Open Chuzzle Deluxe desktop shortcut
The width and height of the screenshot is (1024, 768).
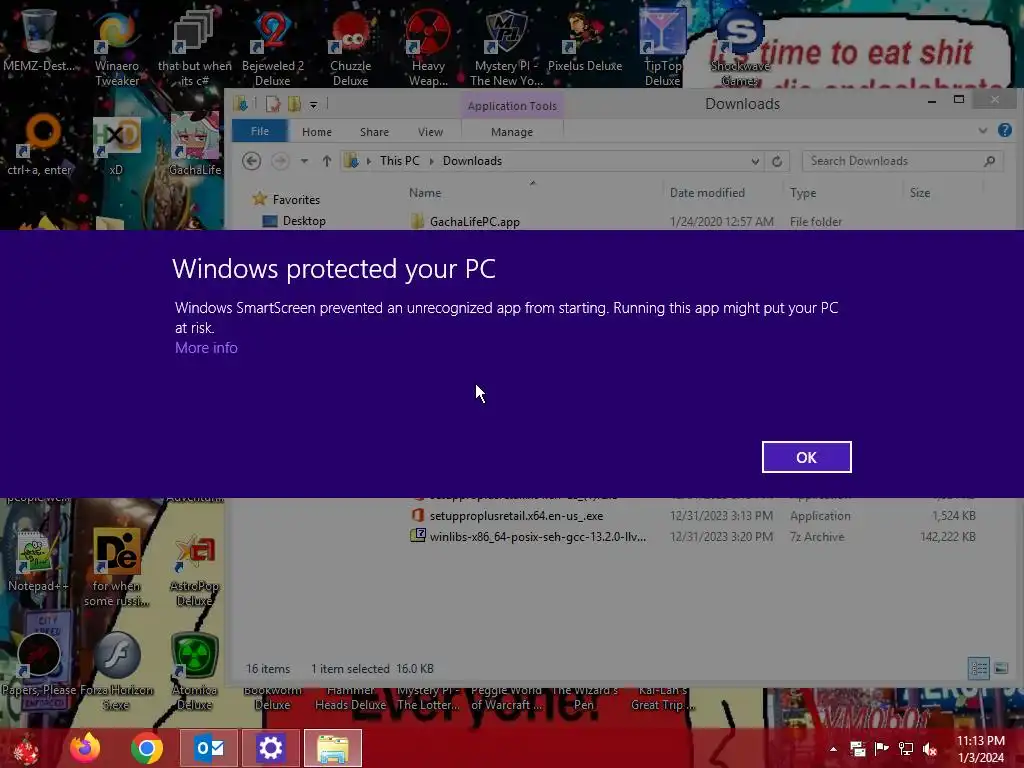tap(350, 50)
